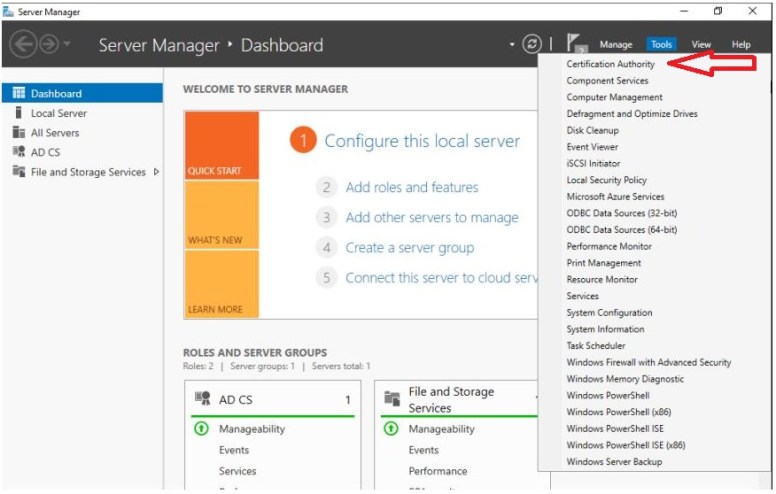Select Certification Authority from Tools menu
This screenshot has width=776, height=494.
(x=610, y=64)
